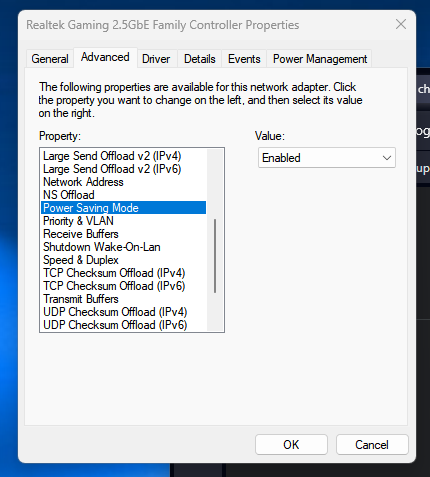Choose TCP Checksum Offload (IPv4)
This screenshot has width=430, height=477.
tap(123, 273)
